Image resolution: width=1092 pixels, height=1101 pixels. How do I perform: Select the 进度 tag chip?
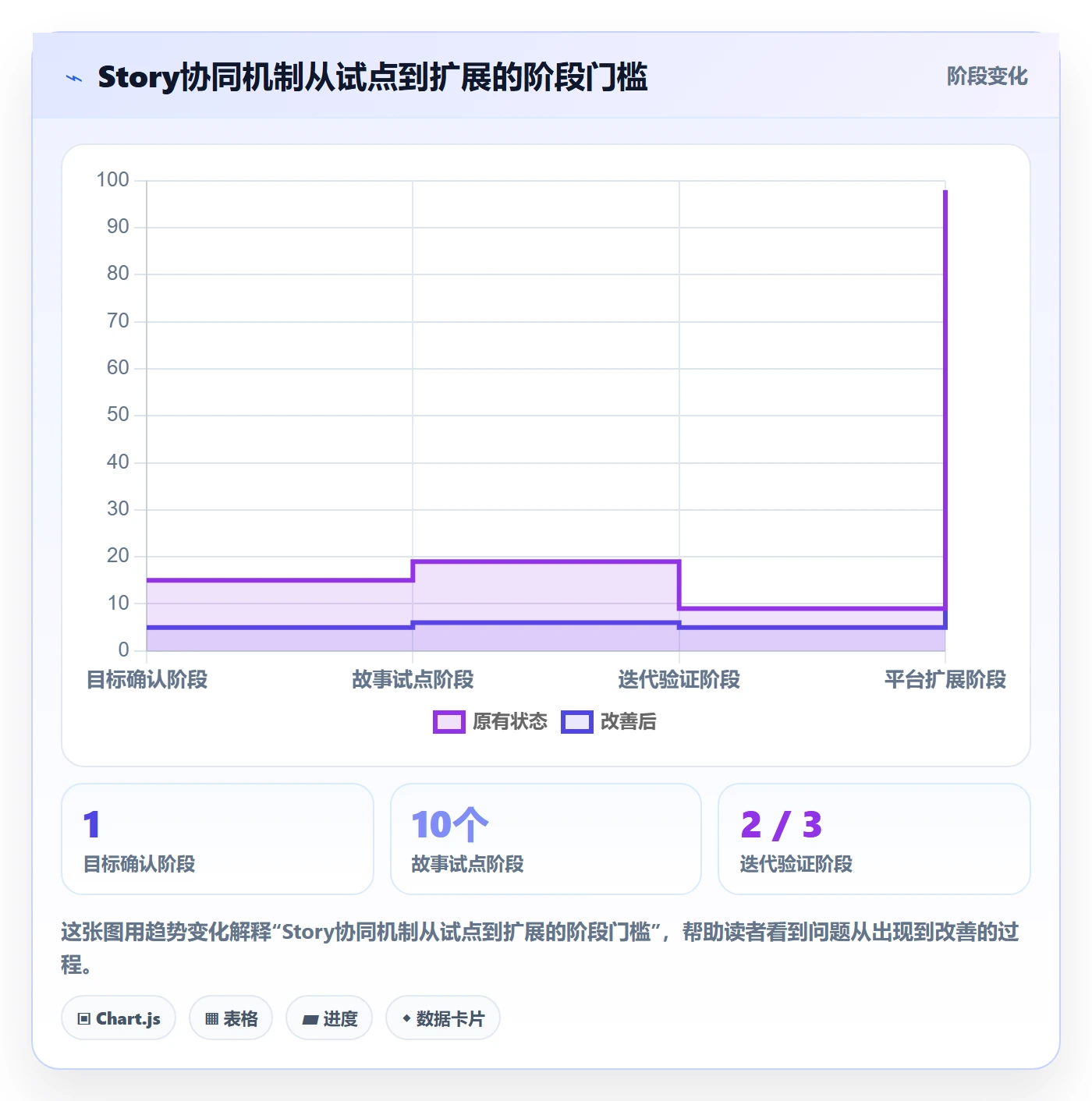329,1018
